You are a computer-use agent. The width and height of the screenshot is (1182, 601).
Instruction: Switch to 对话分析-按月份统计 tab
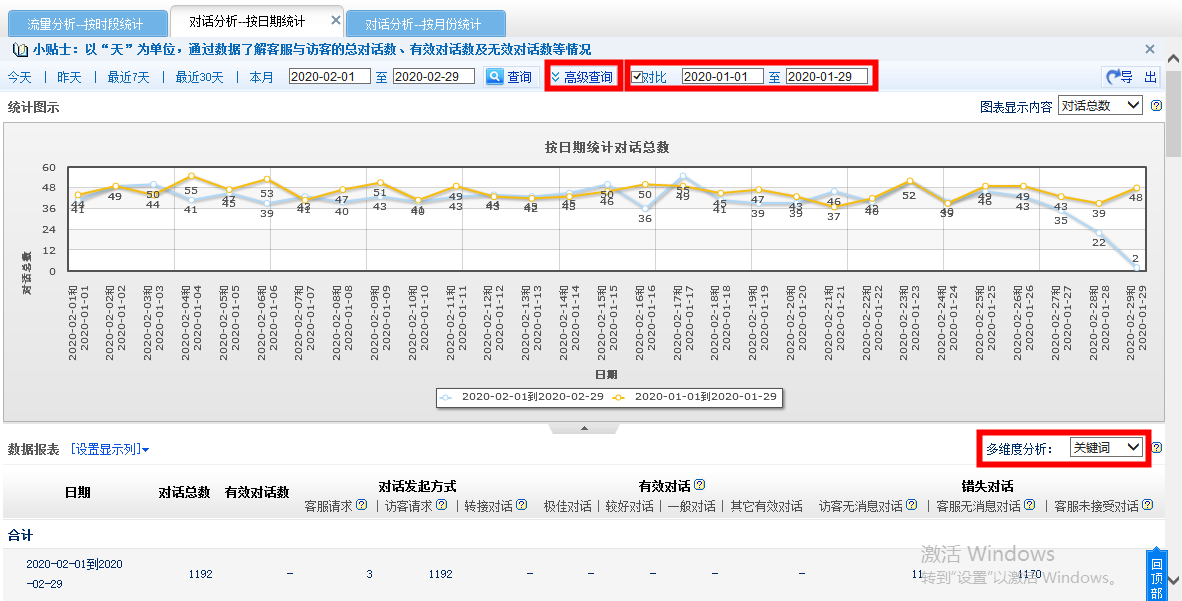tap(423, 23)
